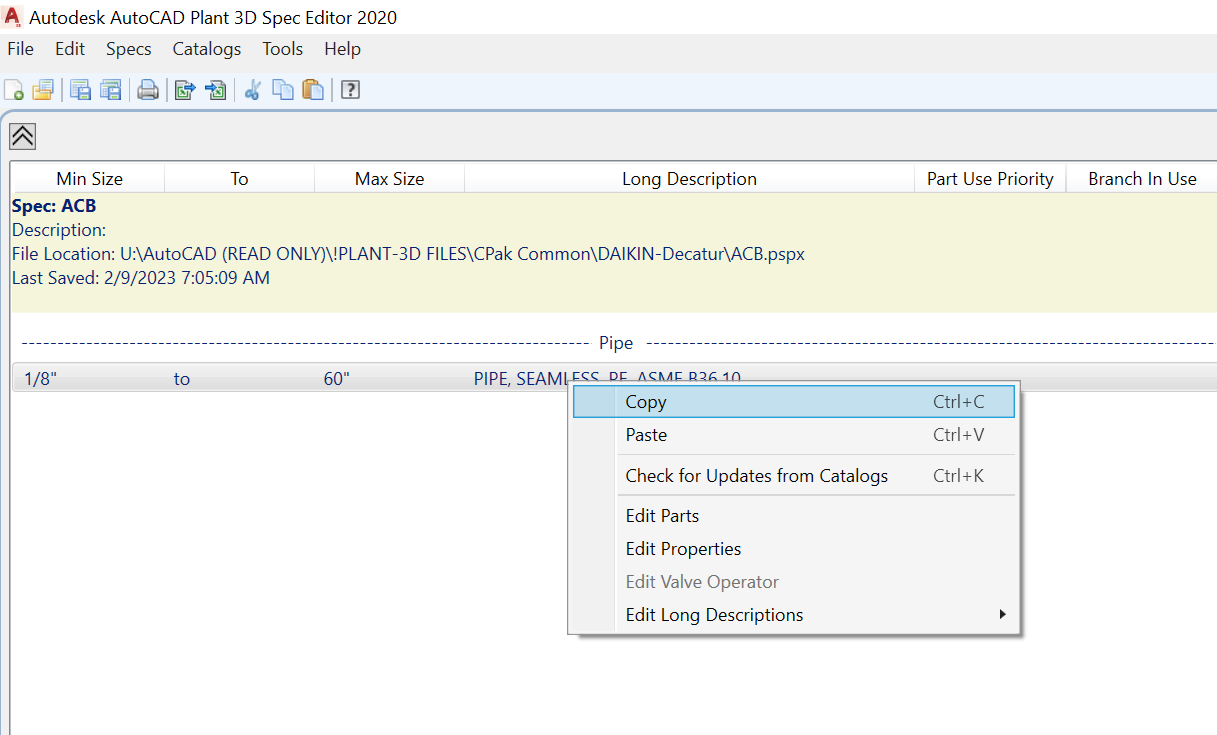This screenshot has width=1217, height=735.
Task: Select Check for Updates from Catalogs
Action: tap(794, 476)
